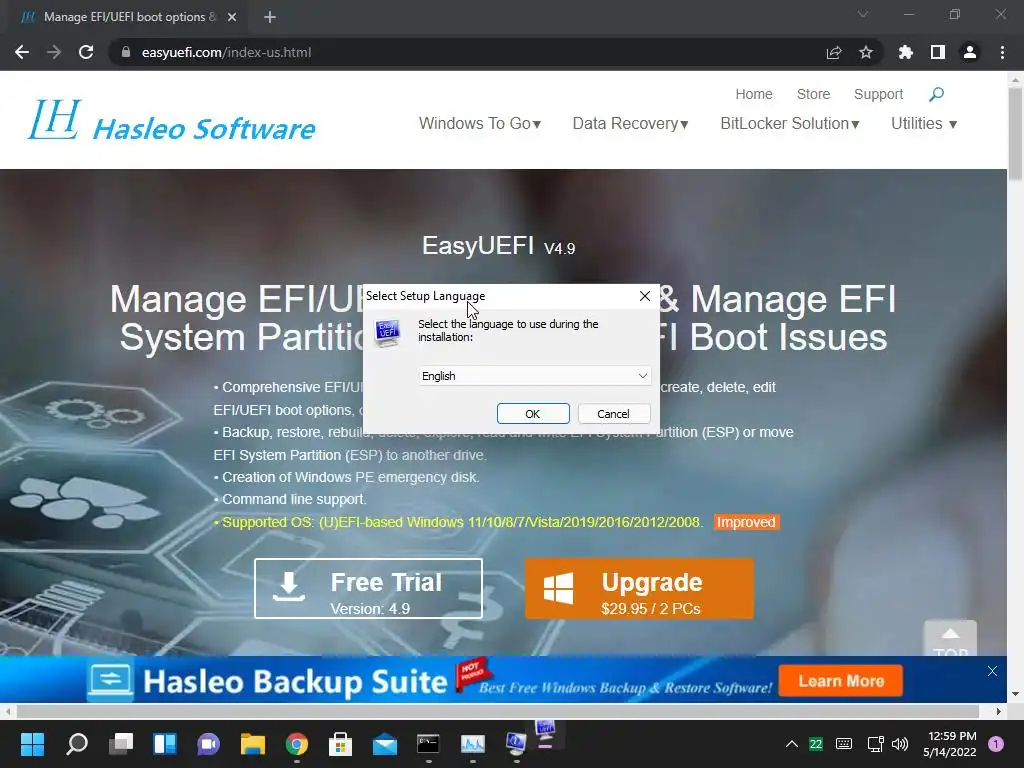The height and width of the screenshot is (768, 1024).
Task: Bookmark this page with star icon
Action: click(866, 52)
